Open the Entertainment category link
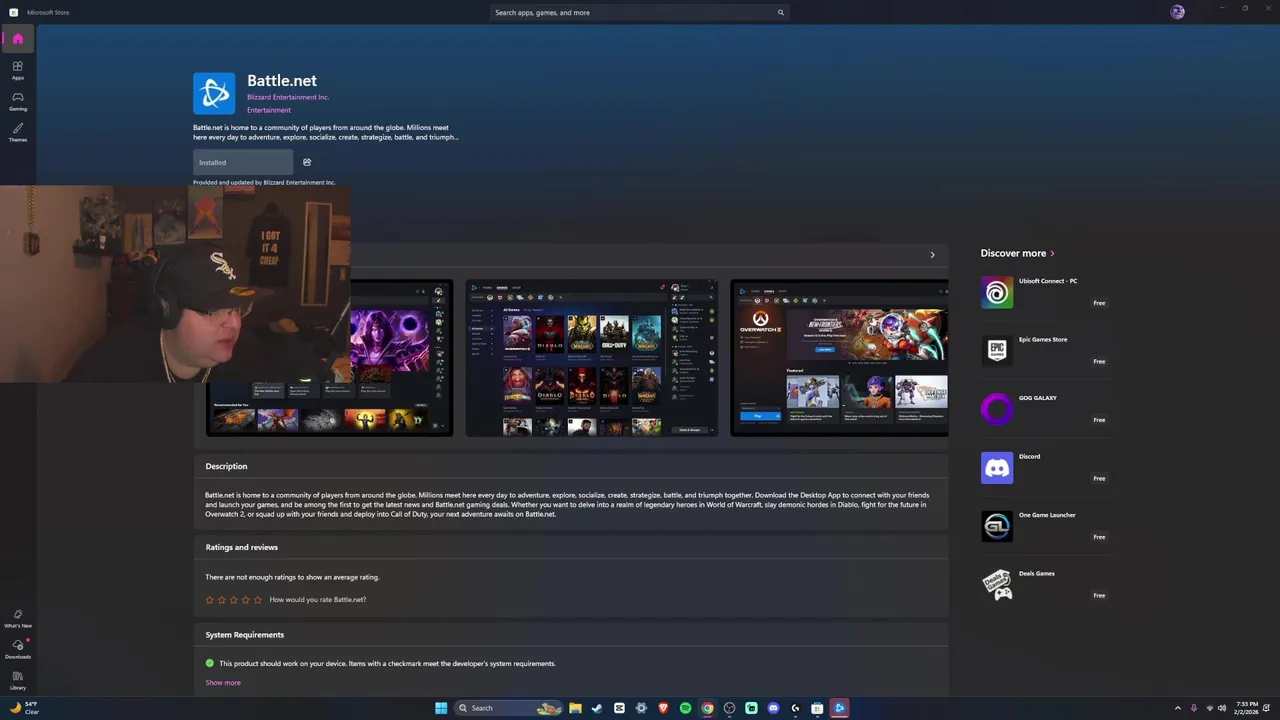The height and width of the screenshot is (720, 1280). coord(269,110)
